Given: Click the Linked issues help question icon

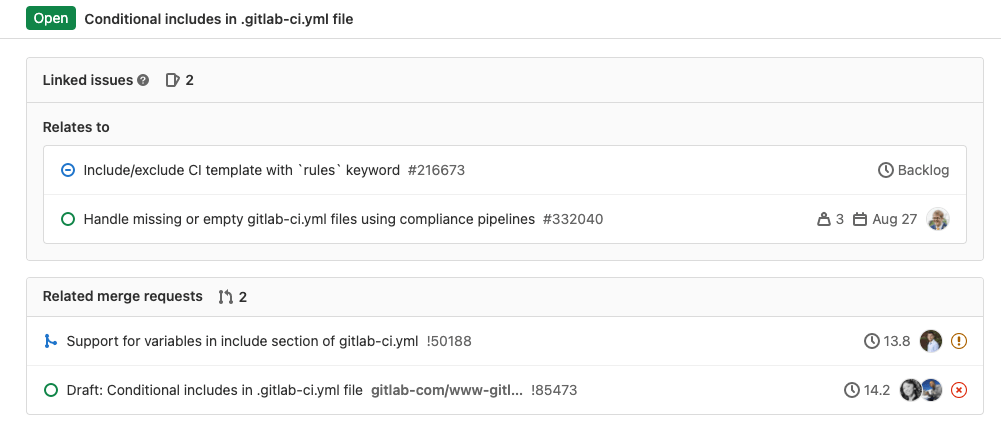Looking at the screenshot, I should coord(143,80).
